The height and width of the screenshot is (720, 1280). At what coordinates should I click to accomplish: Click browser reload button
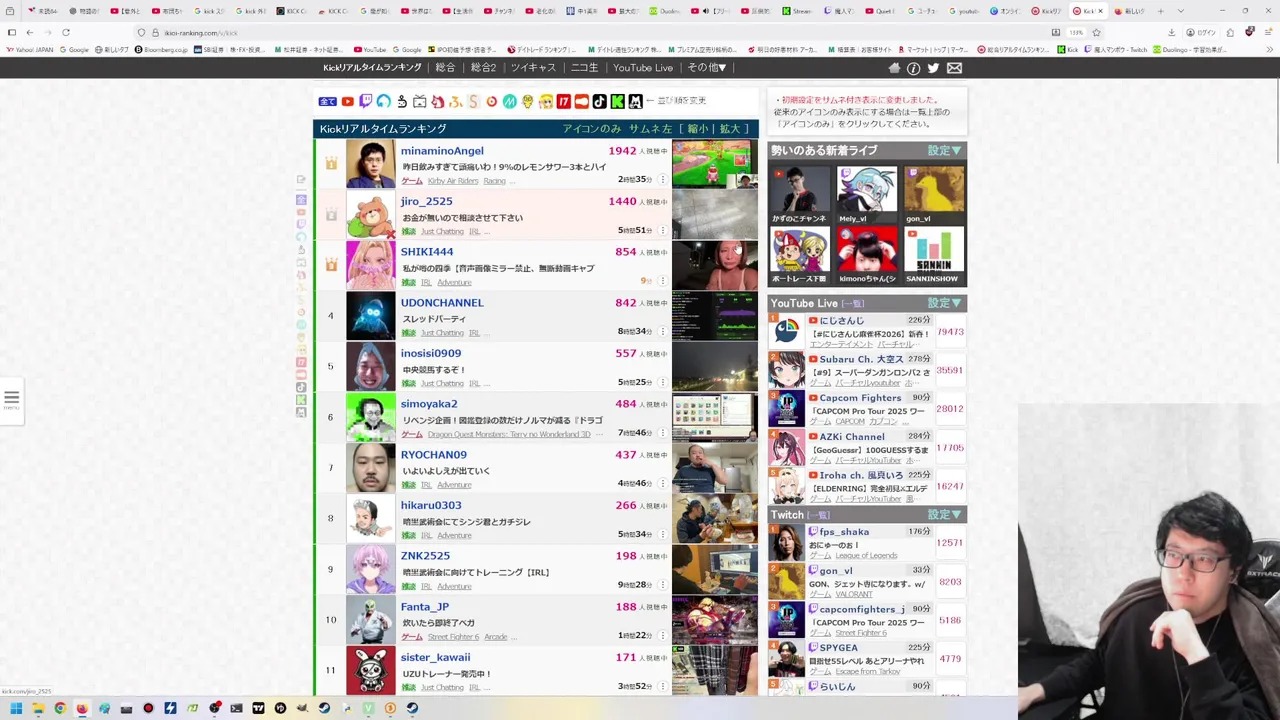tap(66, 32)
